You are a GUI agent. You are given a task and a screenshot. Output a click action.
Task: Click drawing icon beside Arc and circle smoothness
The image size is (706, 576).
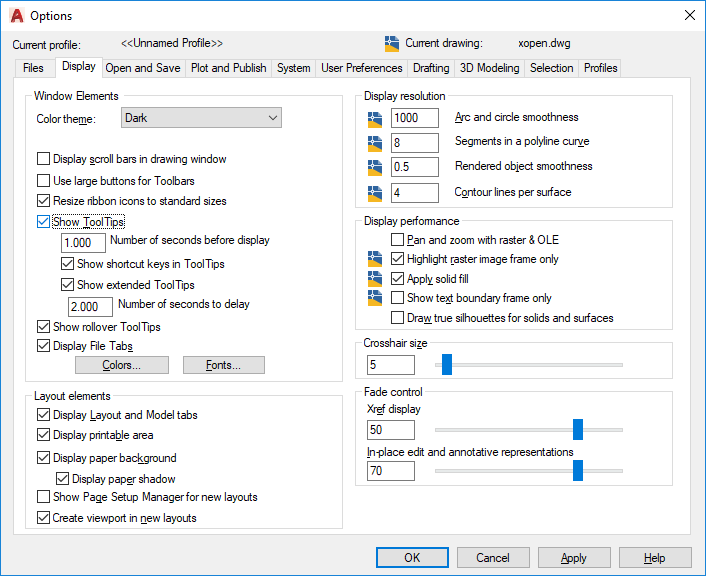click(375, 119)
